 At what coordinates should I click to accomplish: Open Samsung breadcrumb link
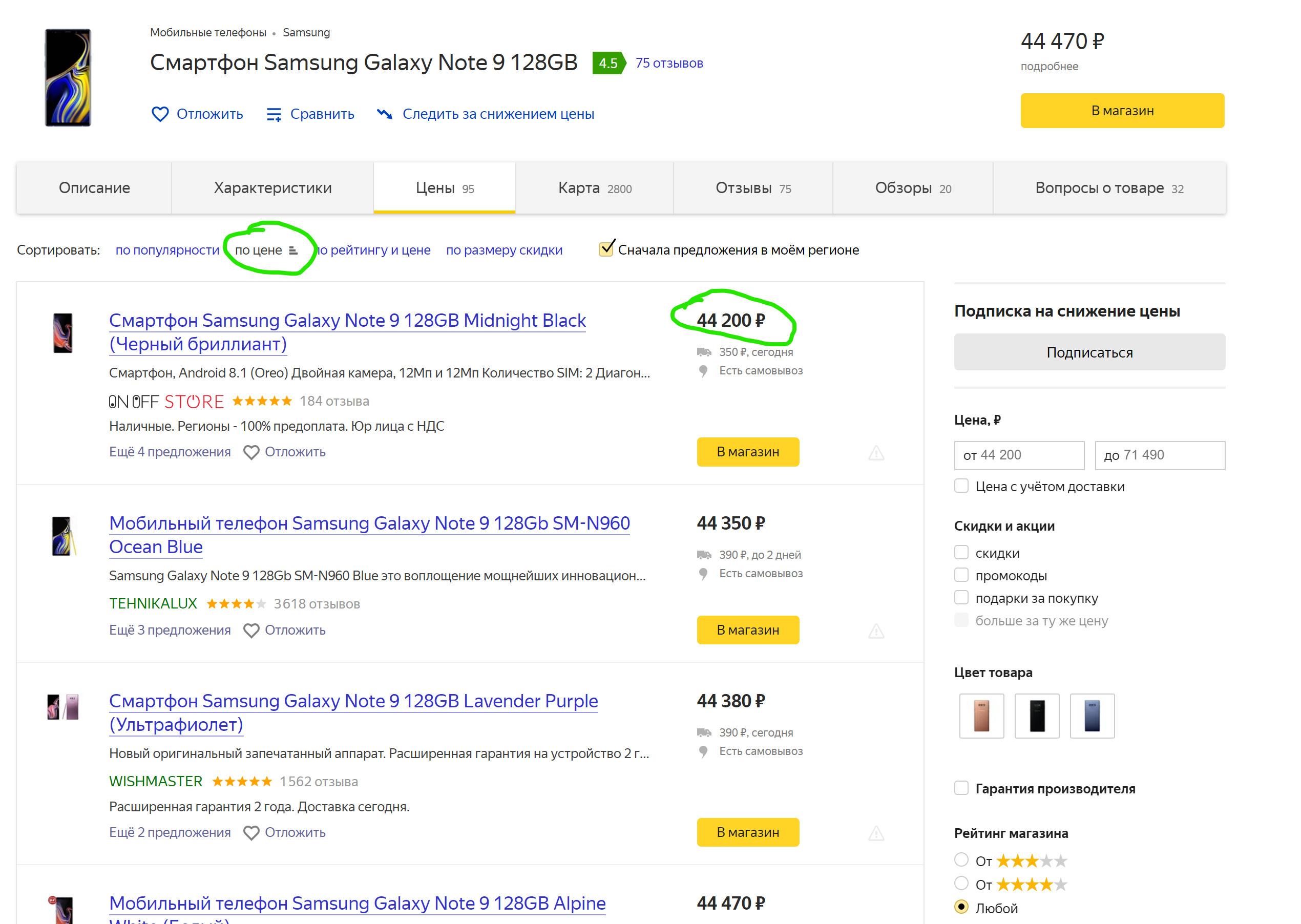click(x=306, y=32)
